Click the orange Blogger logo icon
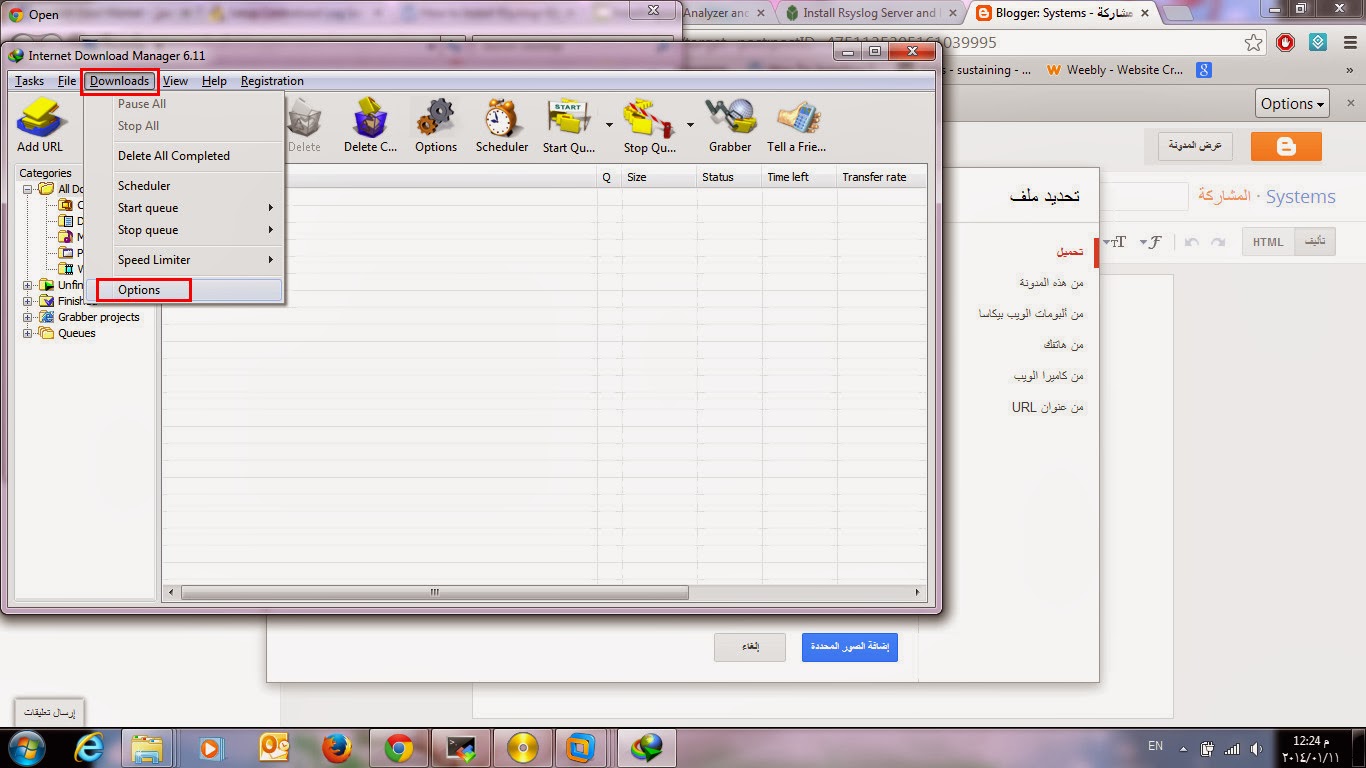Screen dimensions: 1366x768 pos(1286,146)
